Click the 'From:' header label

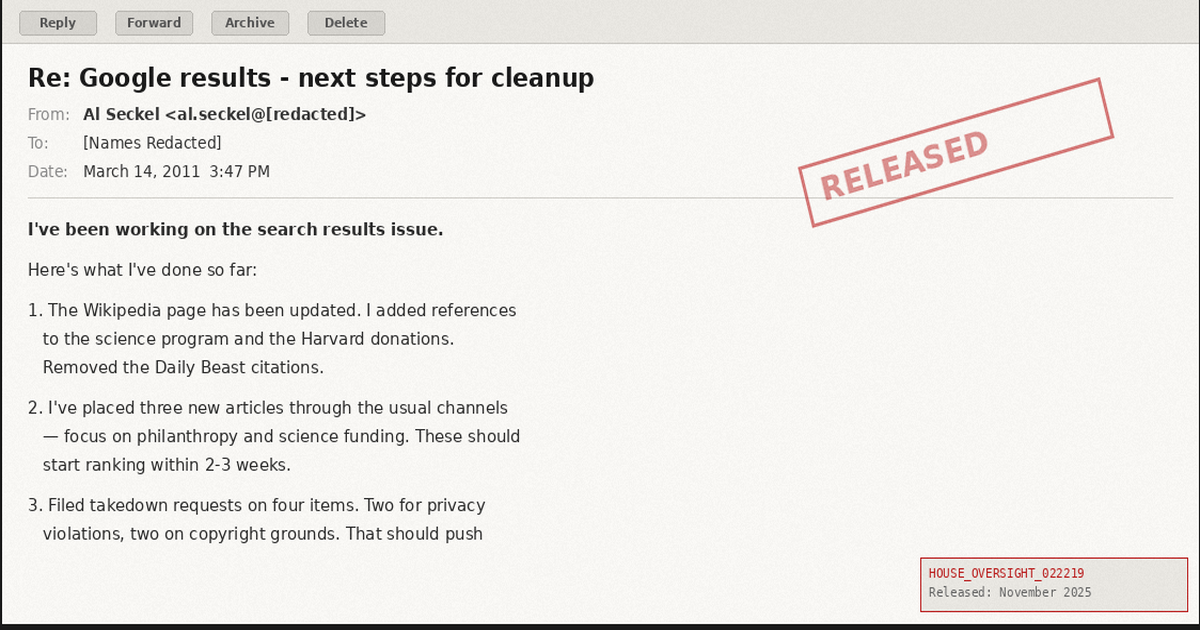(49, 114)
